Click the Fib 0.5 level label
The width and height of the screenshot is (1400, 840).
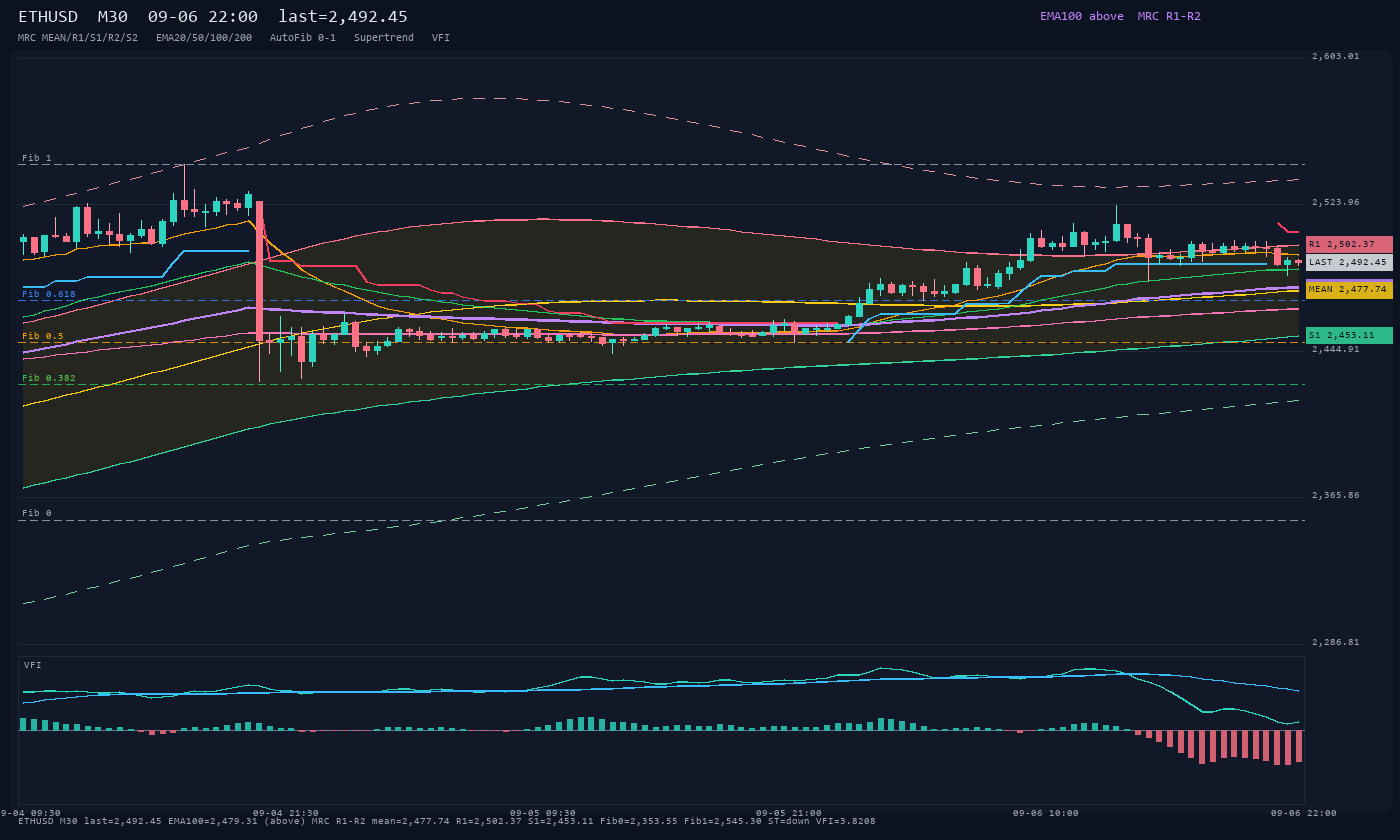tap(43, 336)
